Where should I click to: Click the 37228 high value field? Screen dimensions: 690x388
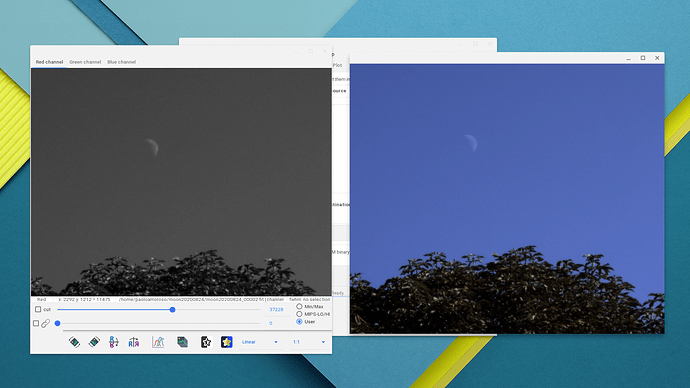(x=276, y=310)
